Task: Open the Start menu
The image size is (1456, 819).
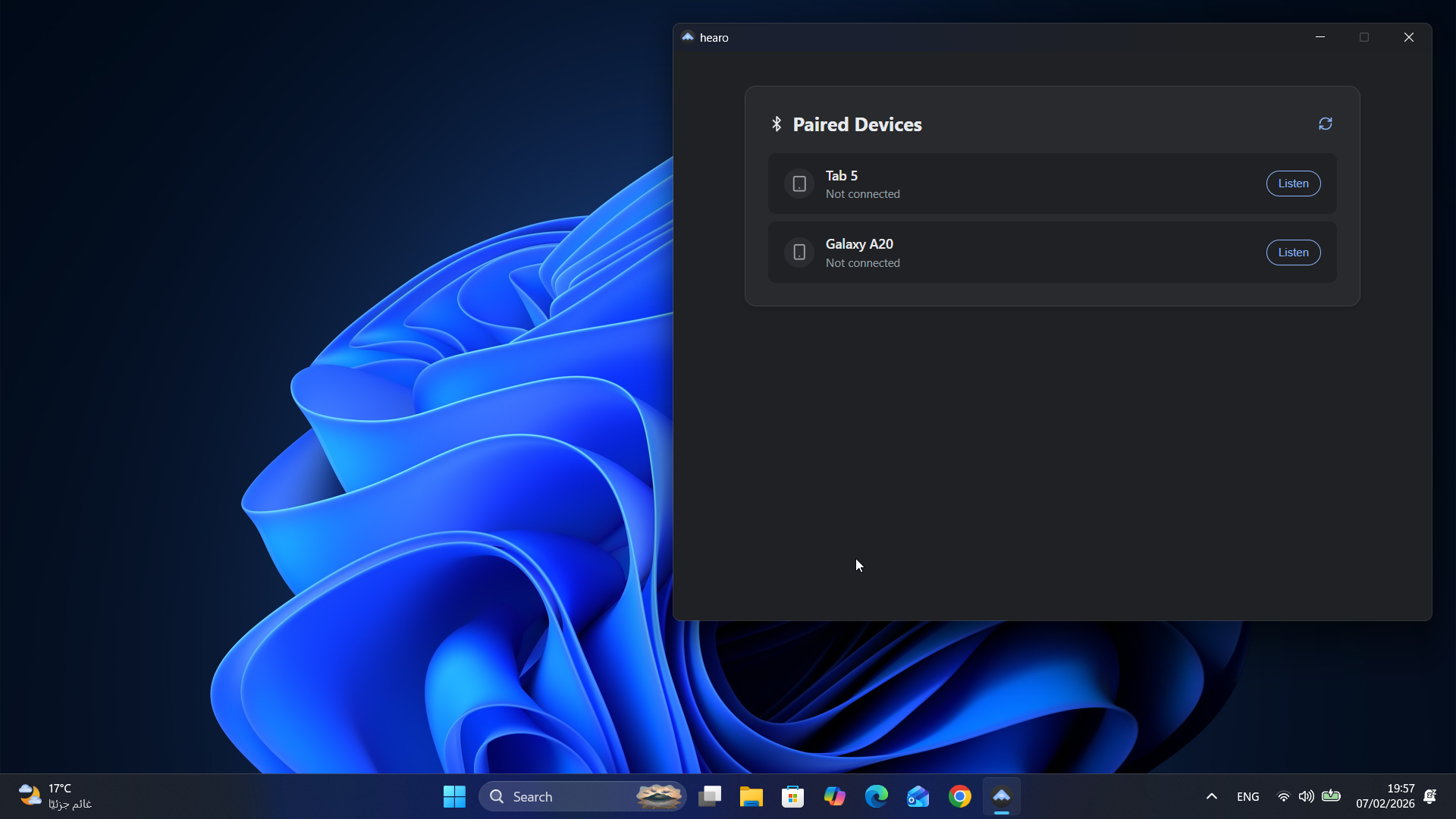Action: (453, 796)
